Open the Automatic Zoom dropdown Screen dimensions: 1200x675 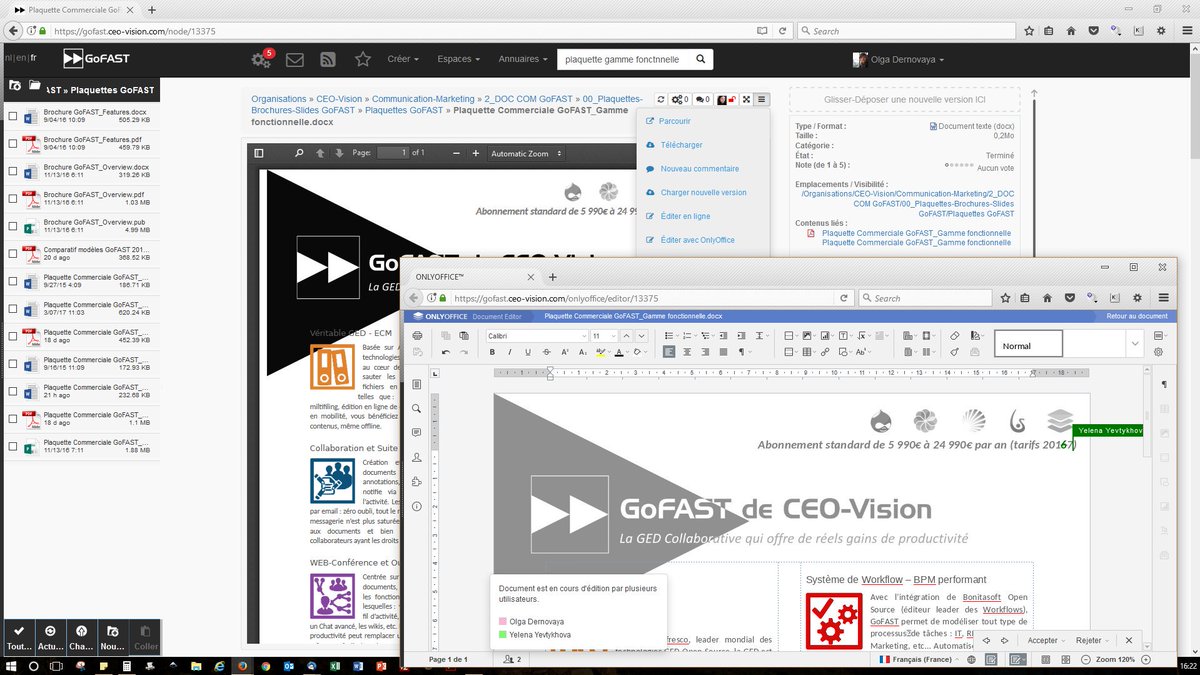pos(526,153)
